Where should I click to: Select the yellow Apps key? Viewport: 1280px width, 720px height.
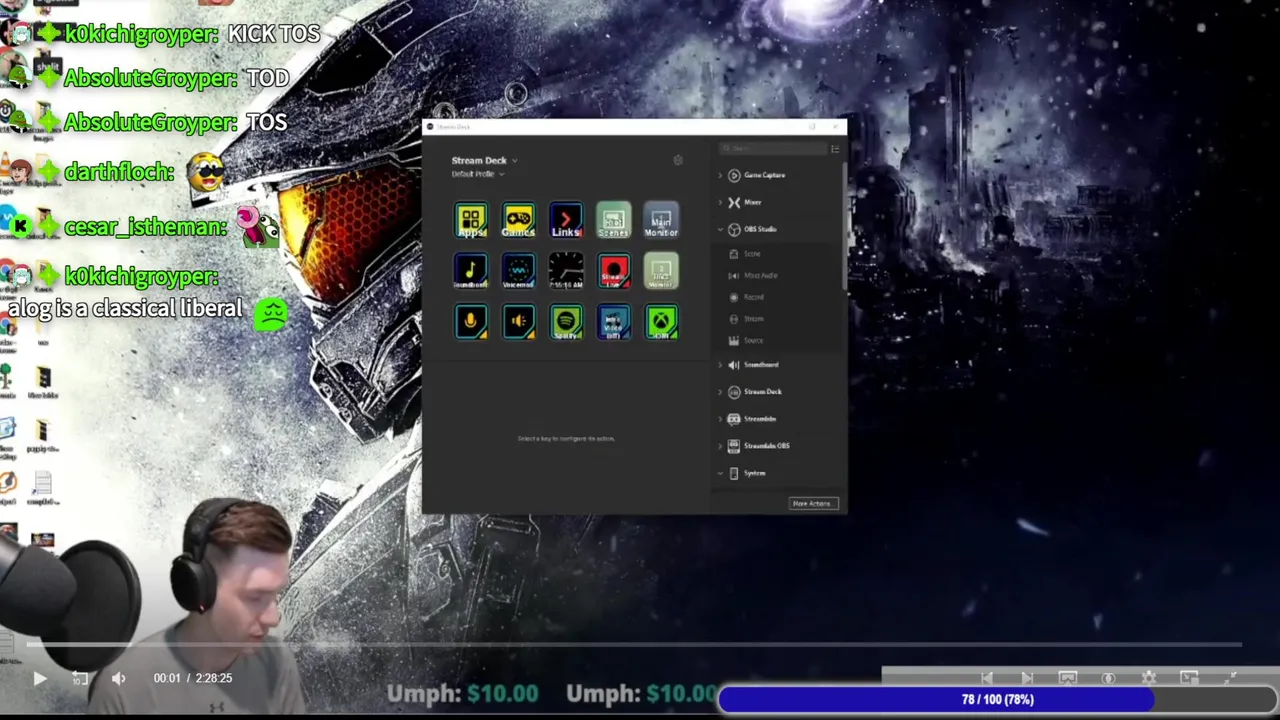point(471,221)
